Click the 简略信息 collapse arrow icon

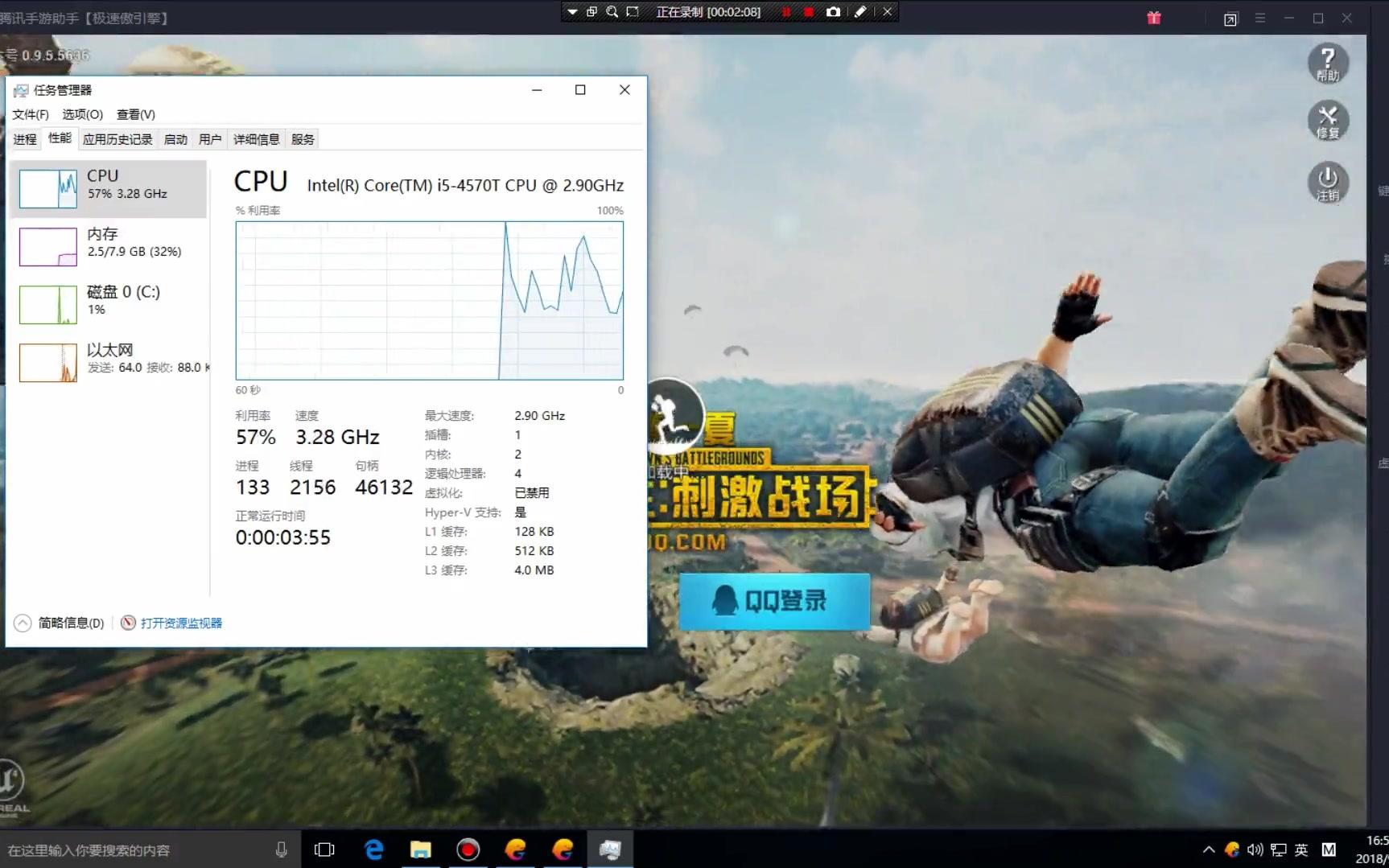pos(23,623)
